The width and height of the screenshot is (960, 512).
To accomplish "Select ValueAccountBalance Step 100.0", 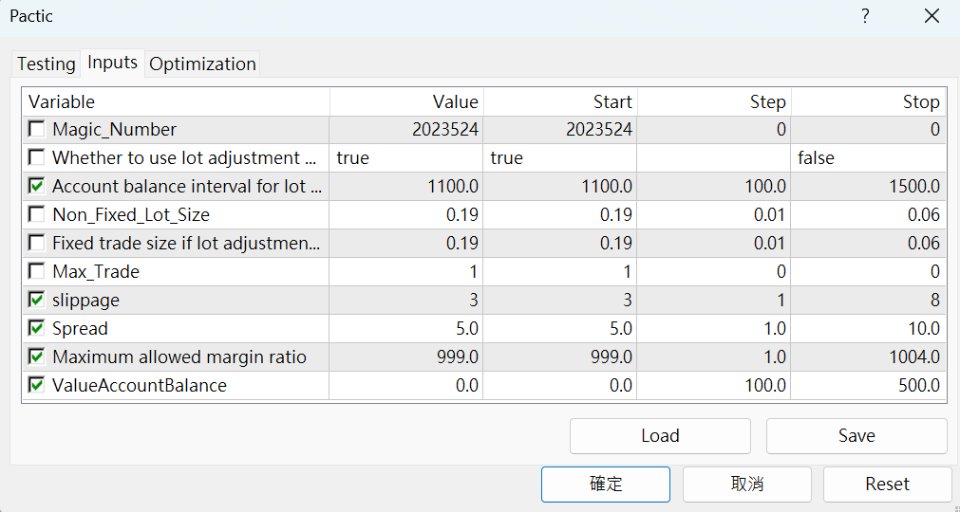I will 714,385.
